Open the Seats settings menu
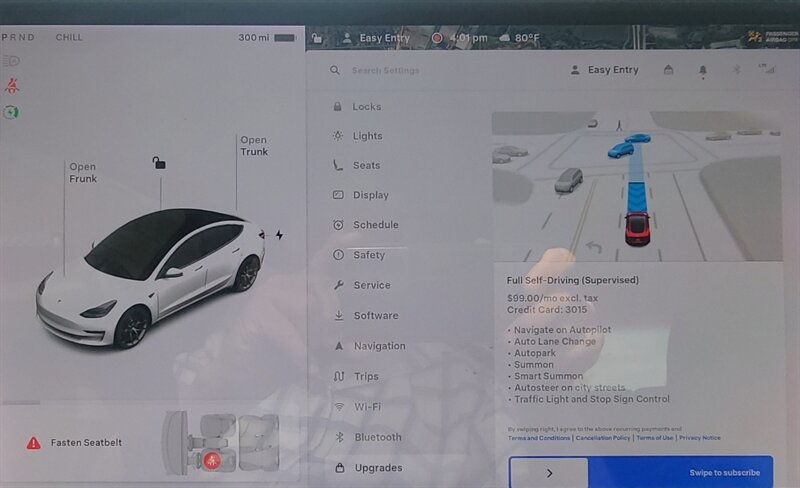This screenshot has width=800, height=488. pyautogui.click(x=357, y=165)
